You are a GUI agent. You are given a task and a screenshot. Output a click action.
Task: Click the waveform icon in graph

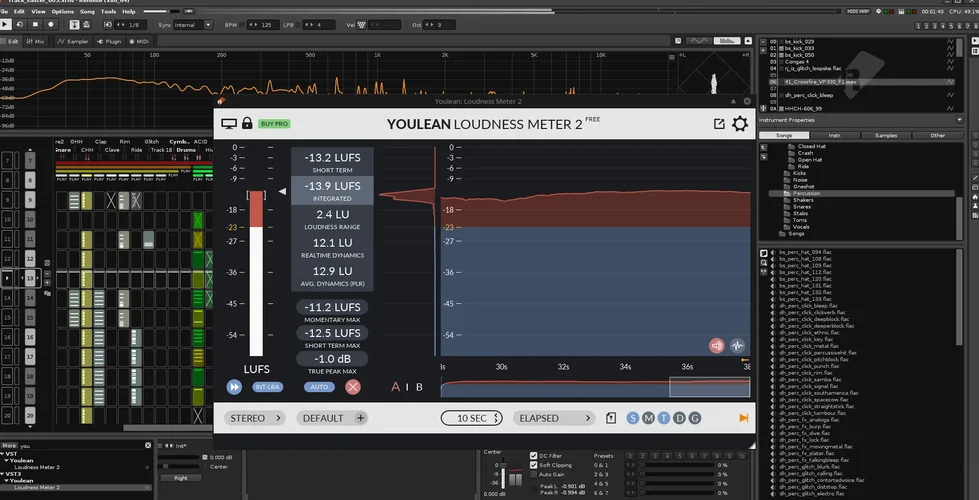point(737,345)
